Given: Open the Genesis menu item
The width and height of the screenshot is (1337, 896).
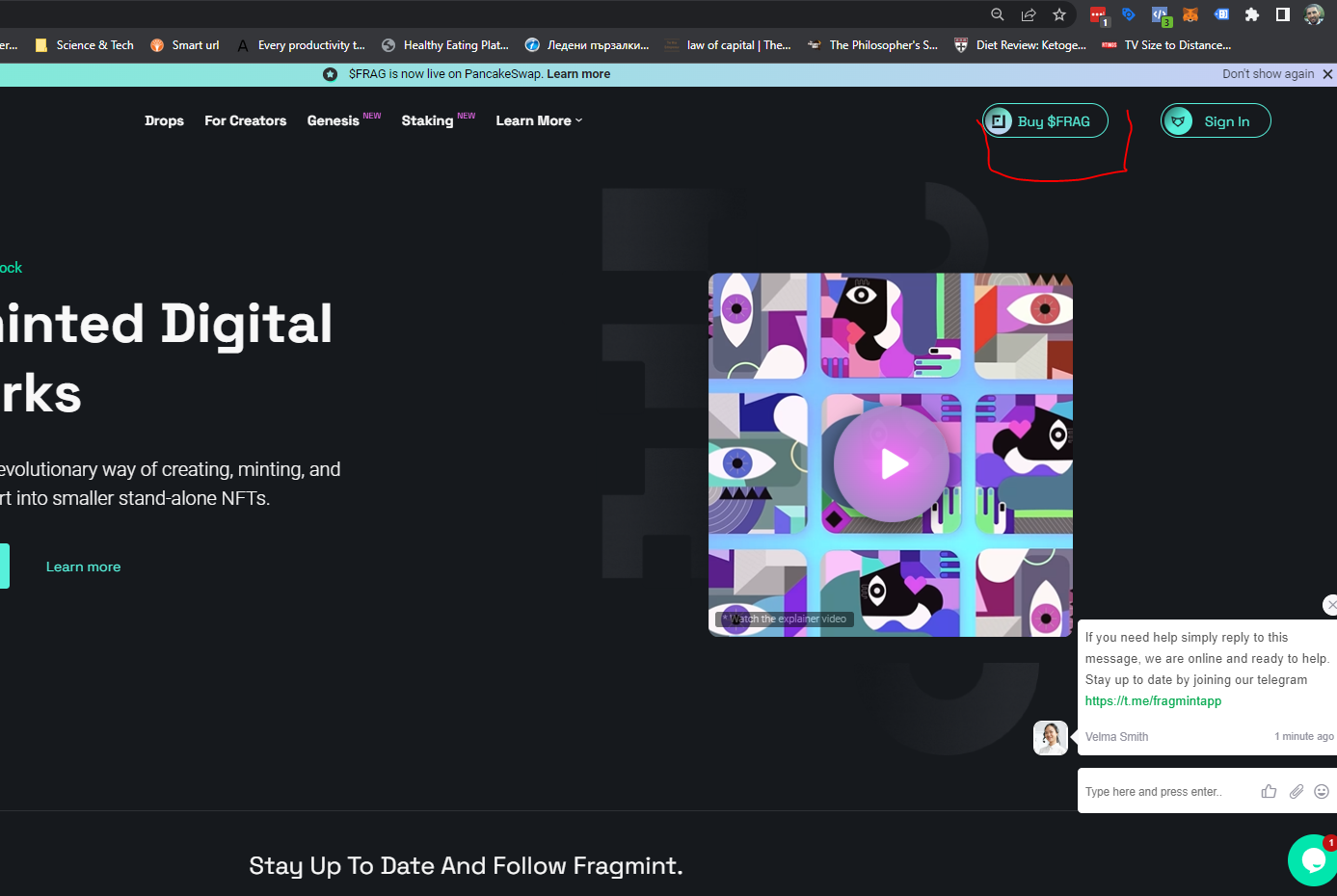Looking at the screenshot, I should [334, 120].
